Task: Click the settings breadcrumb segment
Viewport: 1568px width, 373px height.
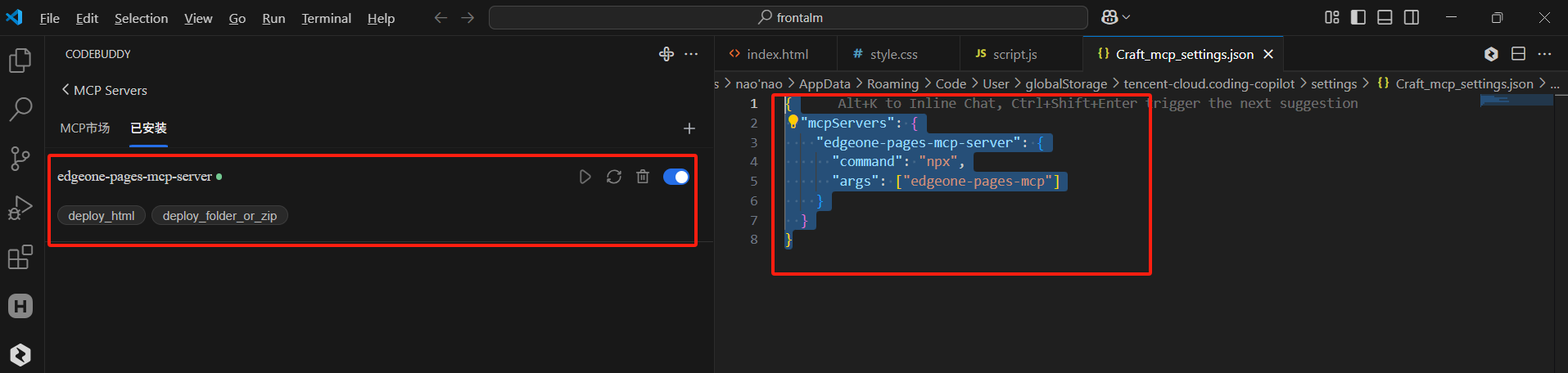Action: [x=1334, y=83]
